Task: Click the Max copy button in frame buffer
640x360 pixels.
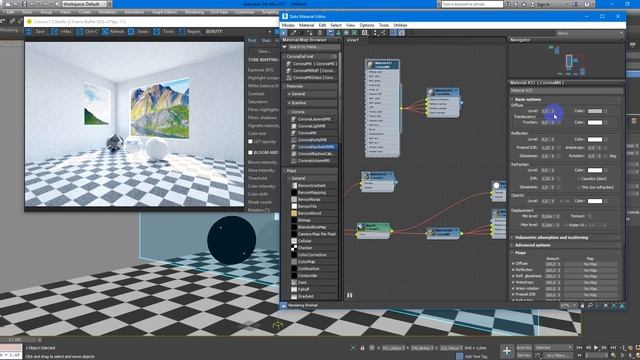Action: (x=62, y=31)
